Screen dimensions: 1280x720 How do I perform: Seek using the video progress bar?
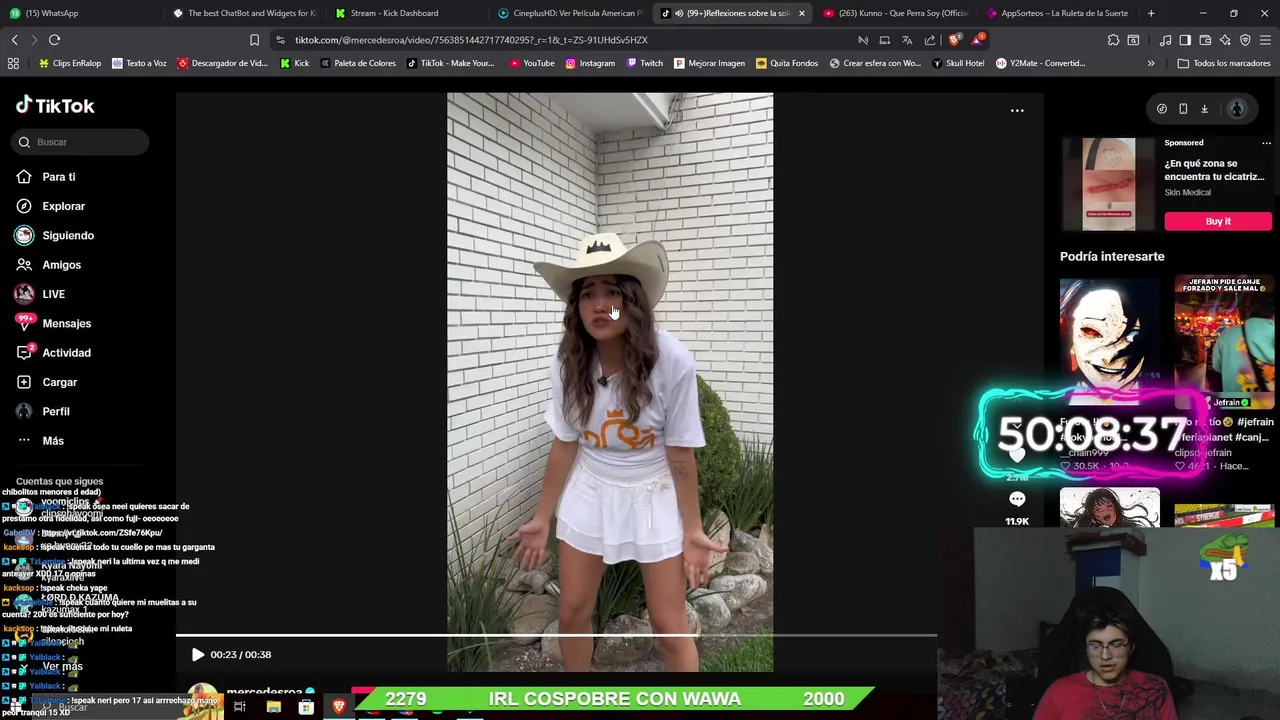tap(556, 635)
